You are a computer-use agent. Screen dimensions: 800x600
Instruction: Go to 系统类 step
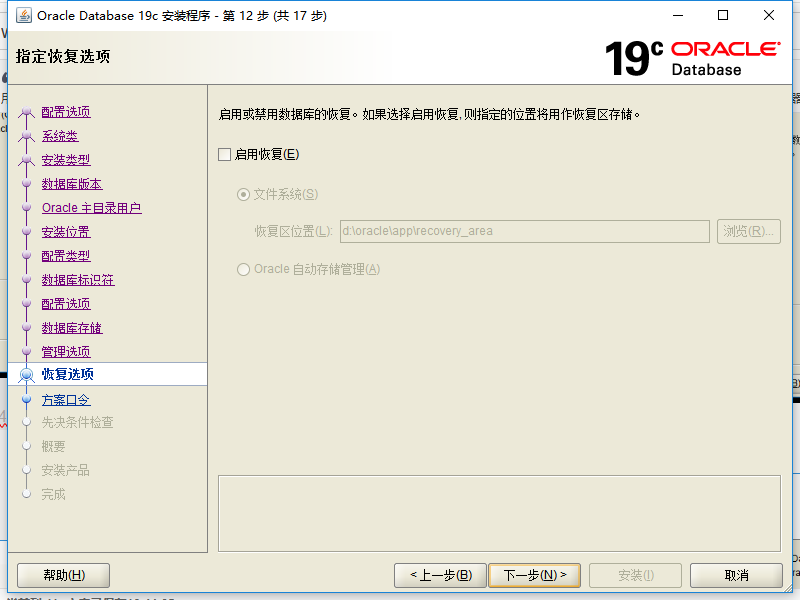tap(60, 136)
